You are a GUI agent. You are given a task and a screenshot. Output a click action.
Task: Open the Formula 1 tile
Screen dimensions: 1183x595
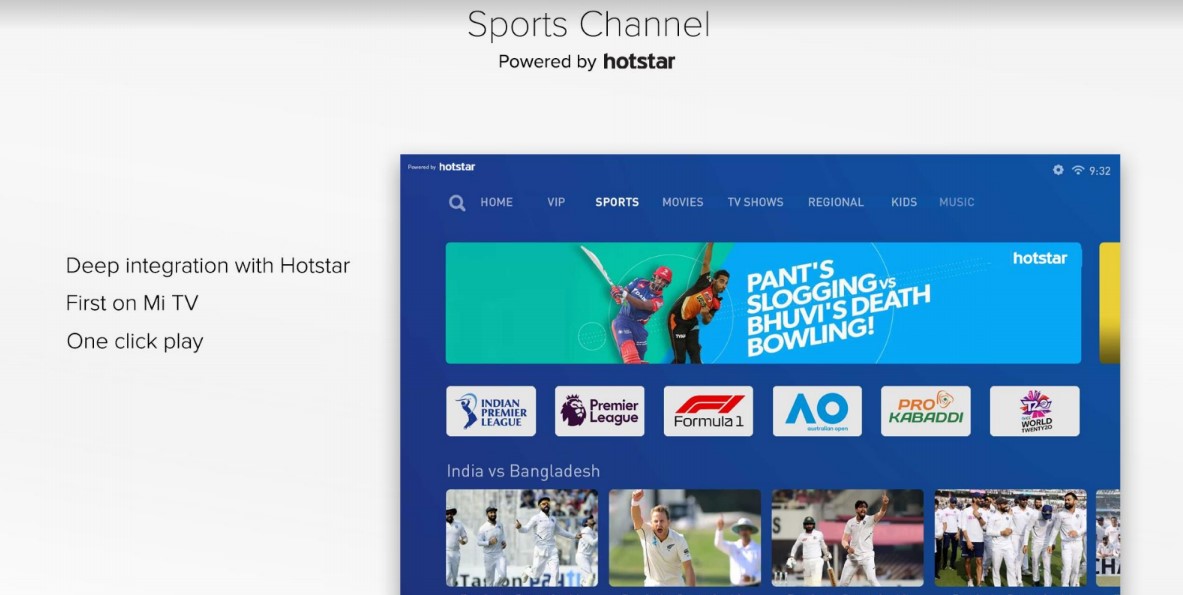[x=708, y=411]
